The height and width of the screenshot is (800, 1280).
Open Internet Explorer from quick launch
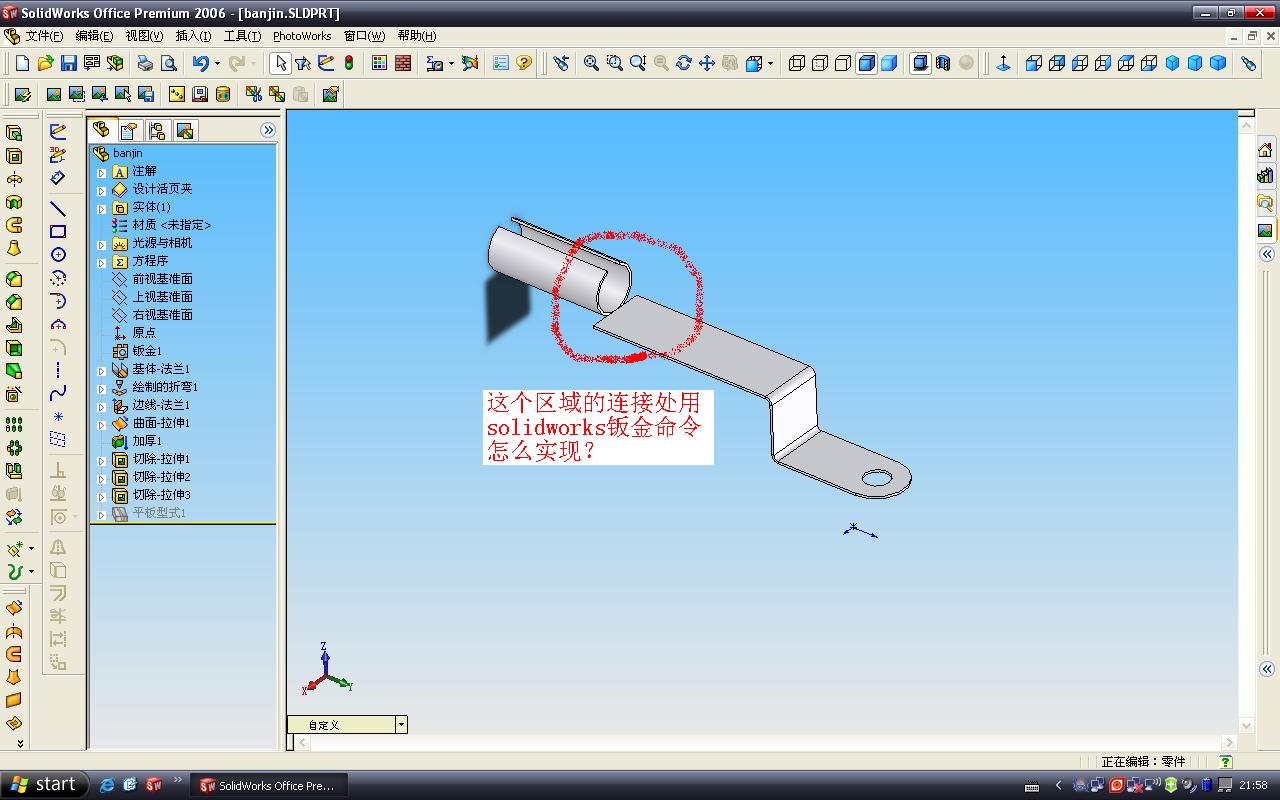pos(107,785)
